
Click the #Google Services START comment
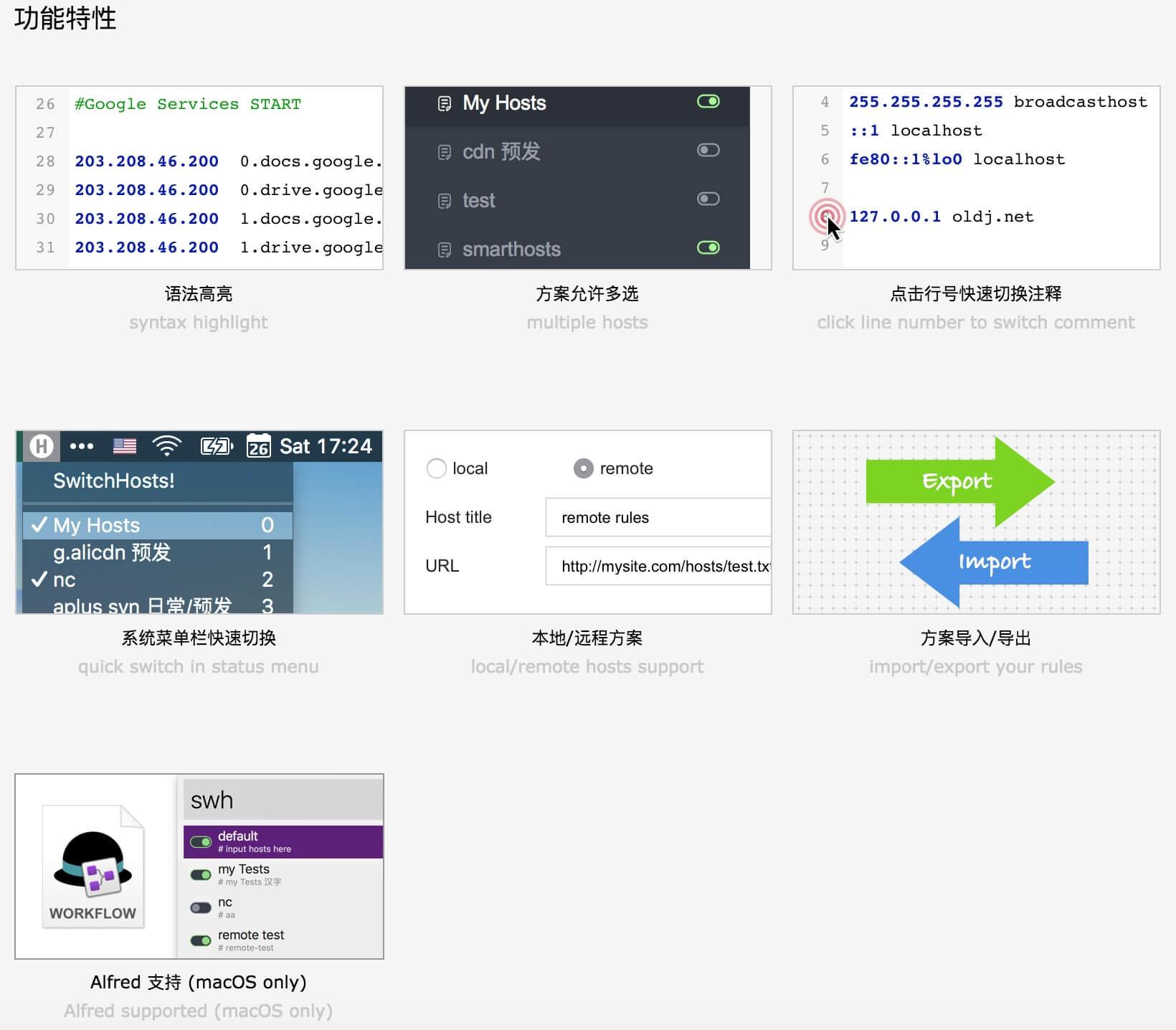pyautogui.click(x=188, y=104)
